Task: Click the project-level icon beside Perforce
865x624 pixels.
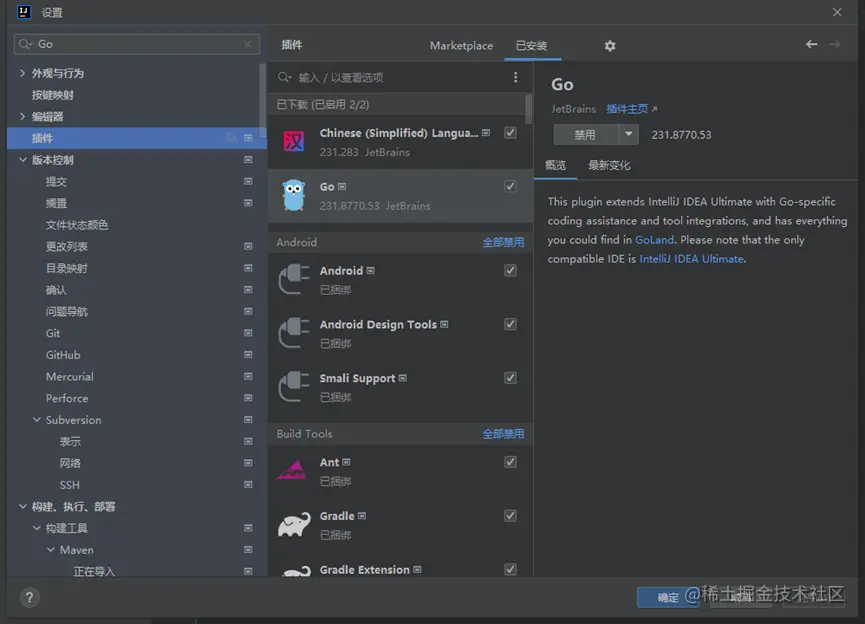Action: (x=248, y=398)
